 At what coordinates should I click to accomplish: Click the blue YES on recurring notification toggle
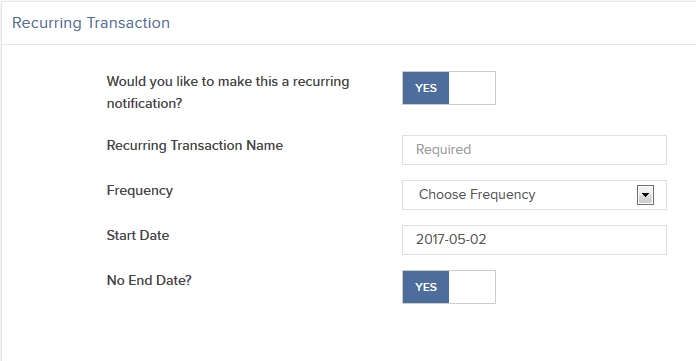point(426,88)
